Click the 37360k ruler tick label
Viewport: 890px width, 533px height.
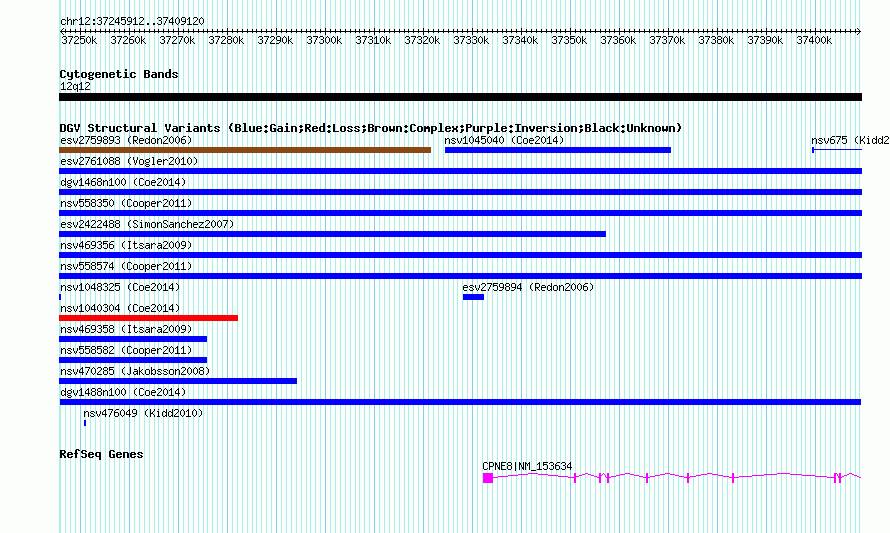tap(618, 40)
